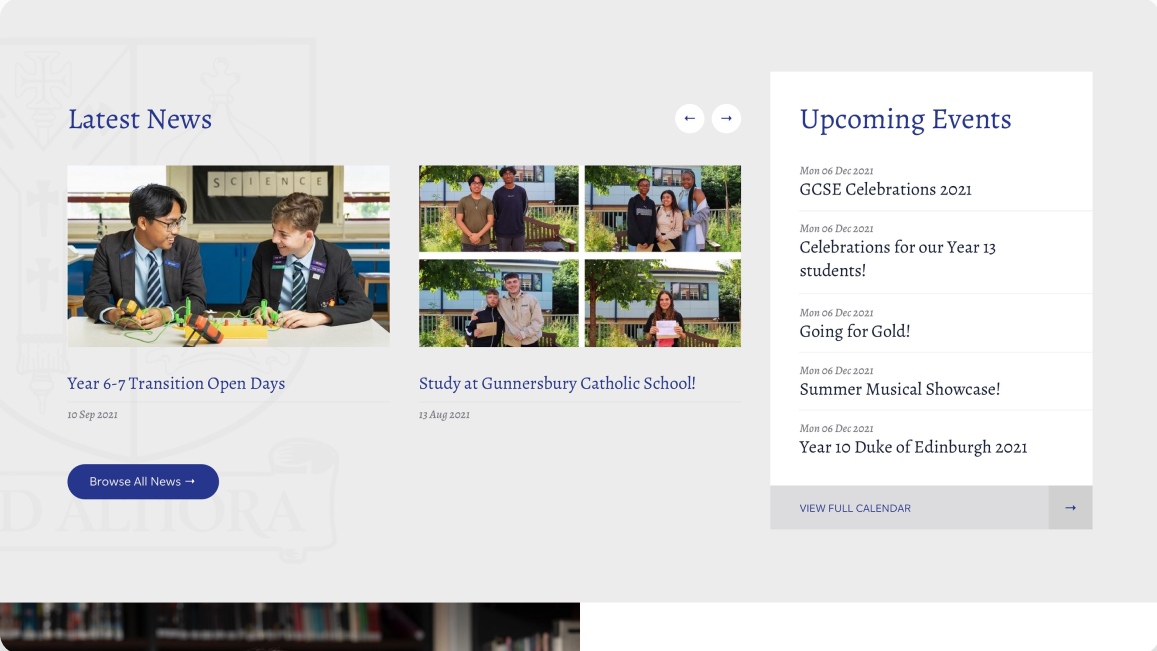
Task: Click photo of two boys holding envelopes
Action: coord(498,304)
